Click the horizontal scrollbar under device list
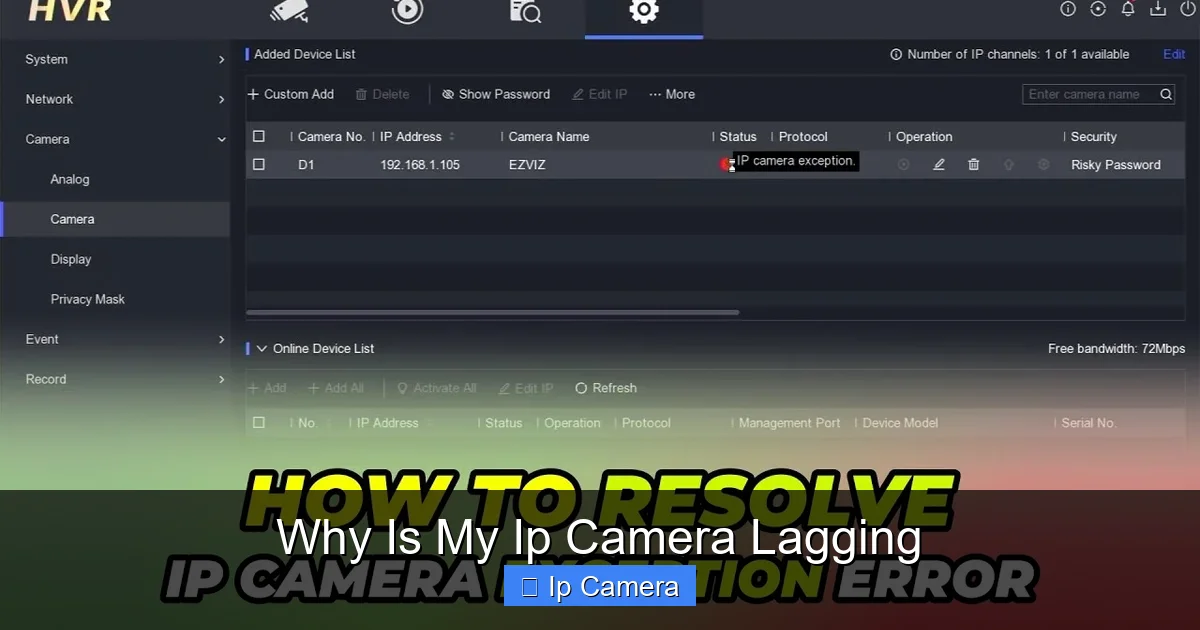The width and height of the screenshot is (1200, 630). click(493, 313)
